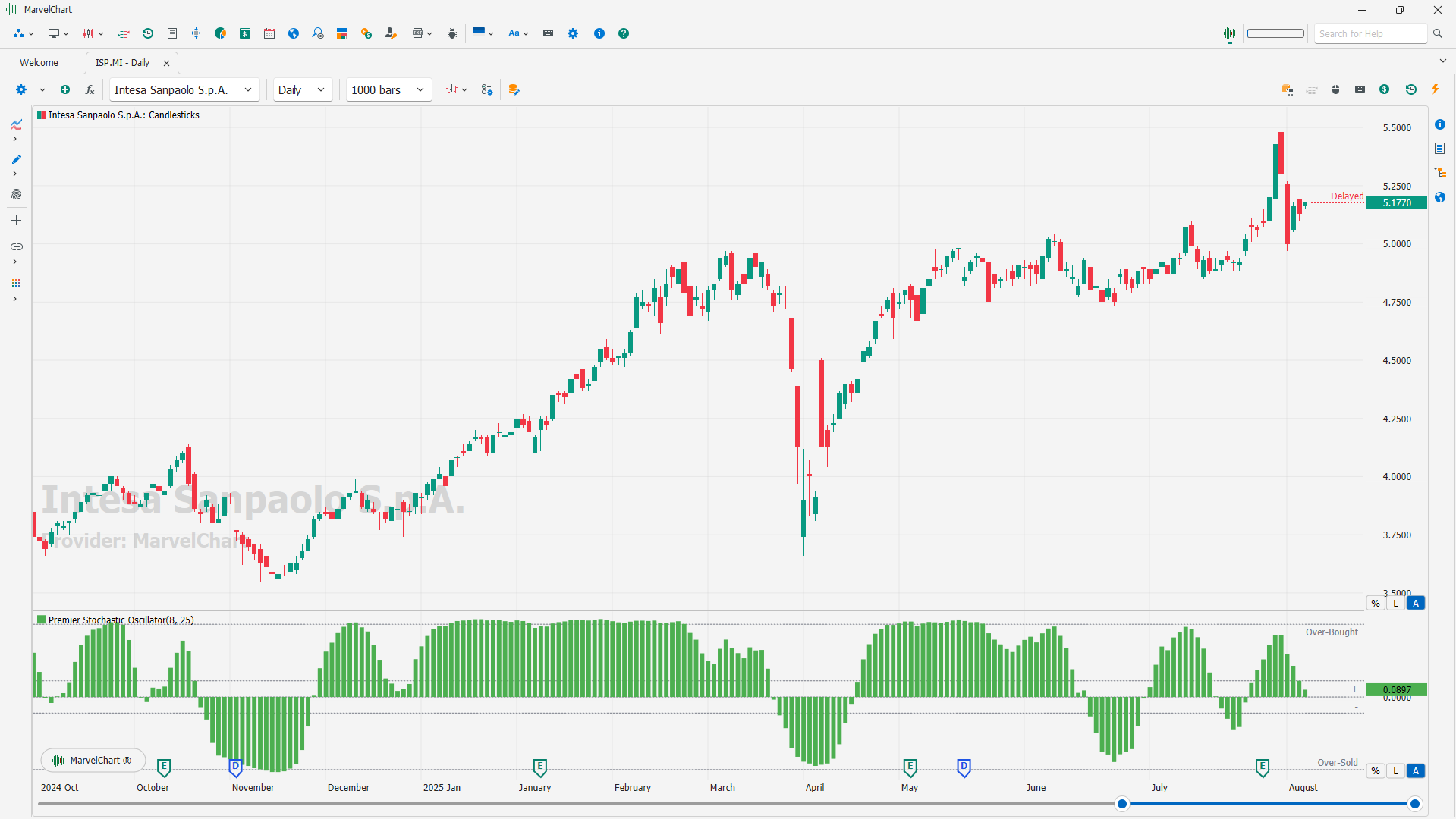Viewport: 1456px width, 819px height.
Task: Select the fingerprint tool in left sidebar
Action: click(16, 194)
